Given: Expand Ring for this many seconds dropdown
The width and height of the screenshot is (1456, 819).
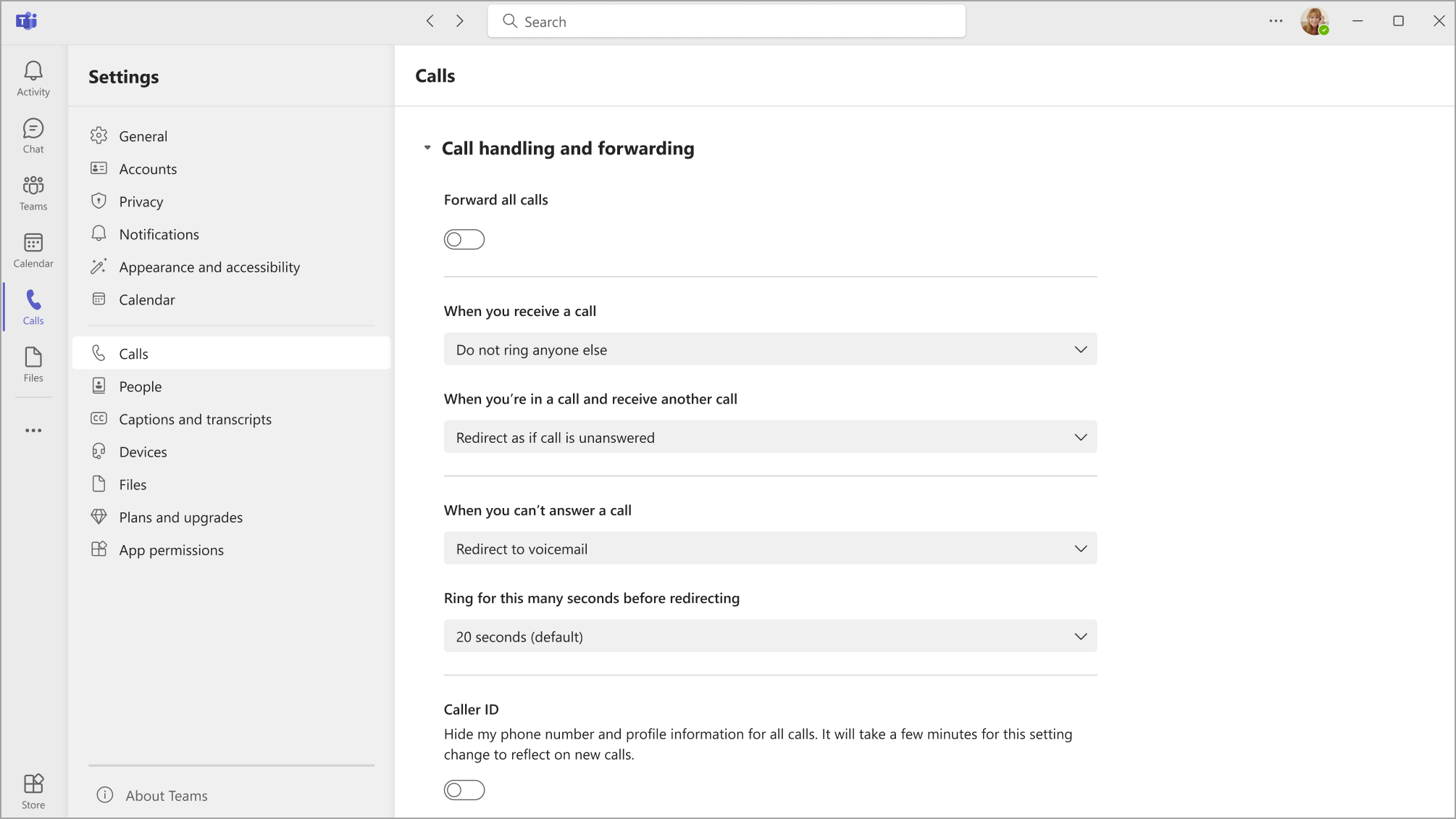Looking at the screenshot, I should click(769, 636).
